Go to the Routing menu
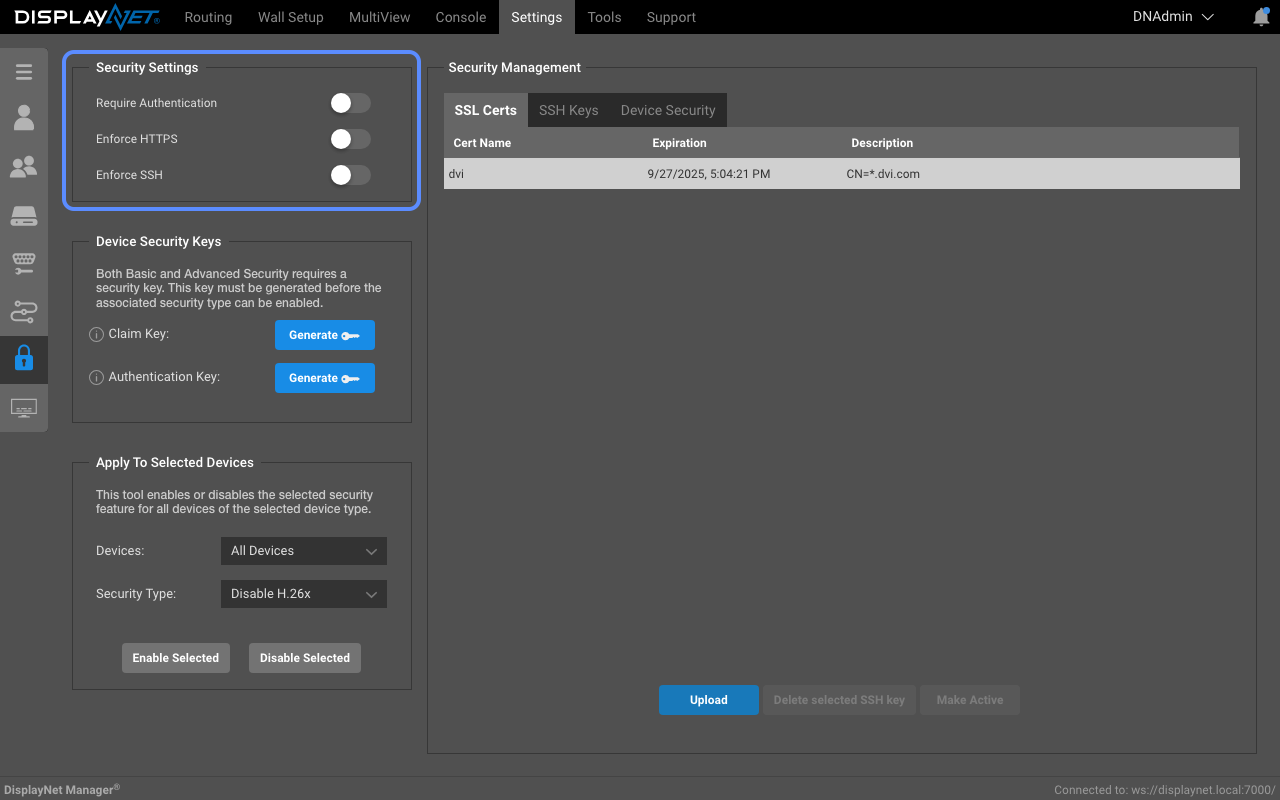This screenshot has height=800, width=1280. tap(208, 17)
